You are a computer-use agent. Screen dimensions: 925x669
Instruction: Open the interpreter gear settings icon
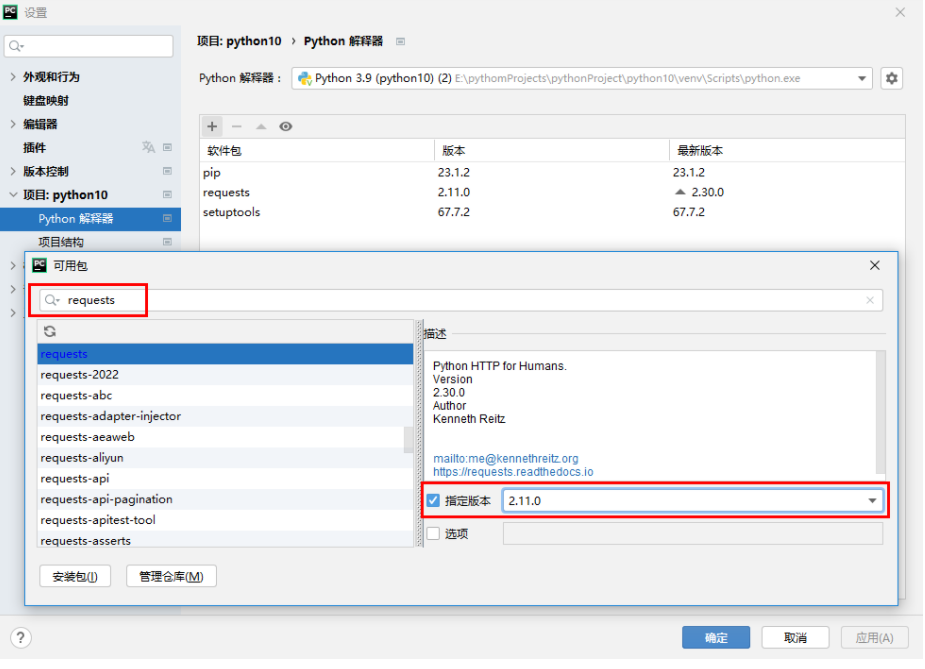[891, 78]
